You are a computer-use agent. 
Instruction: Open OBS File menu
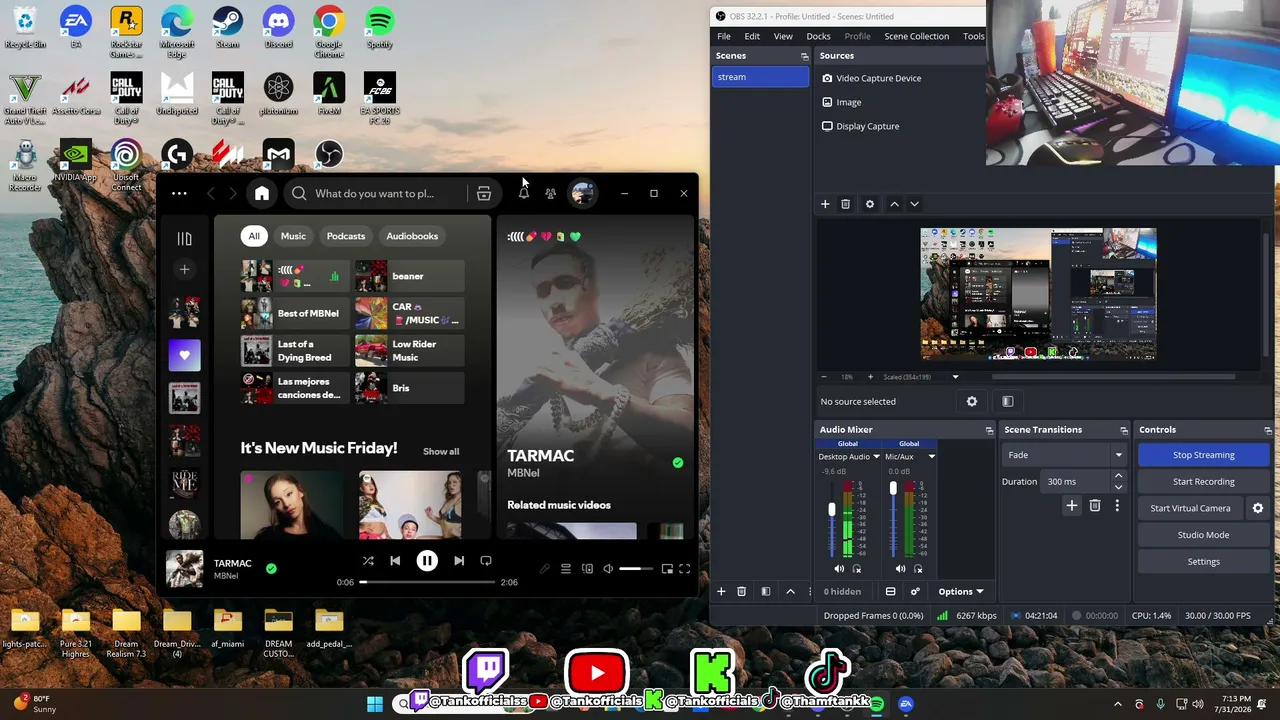click(x=724, y=36)
